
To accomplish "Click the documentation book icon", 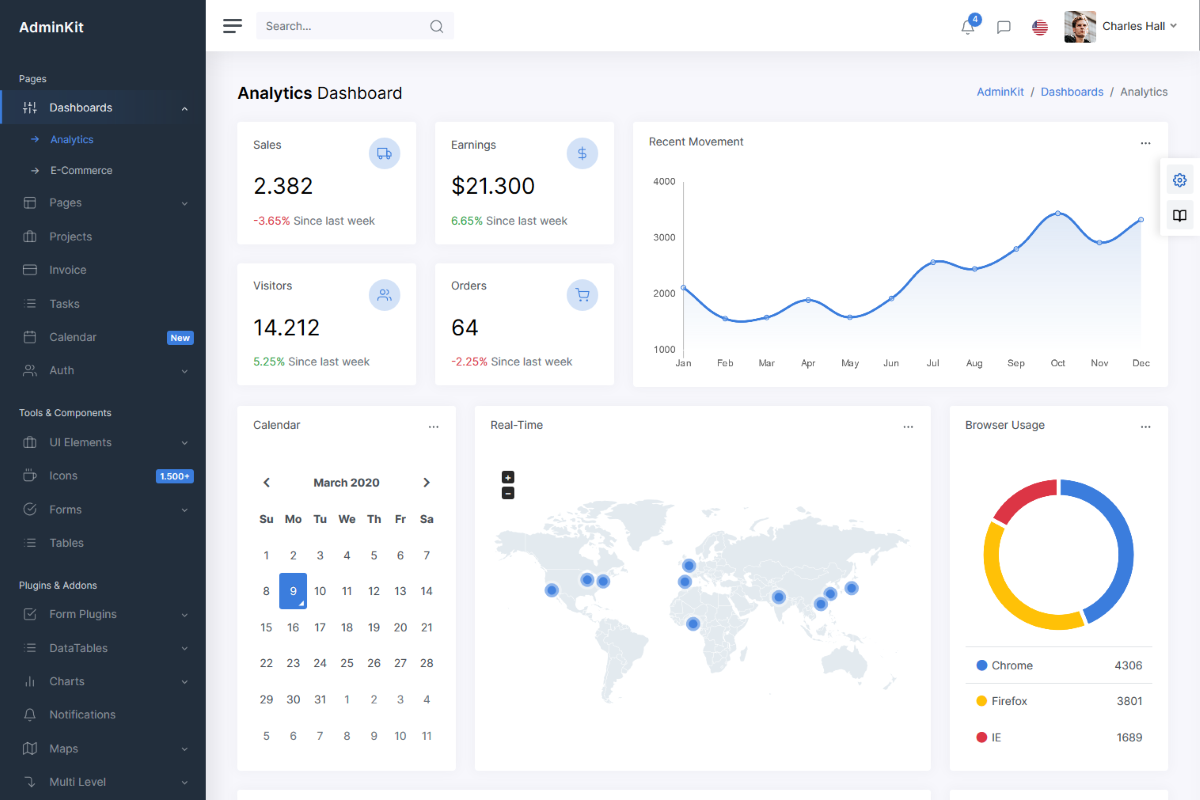I will click(1179, 215).
